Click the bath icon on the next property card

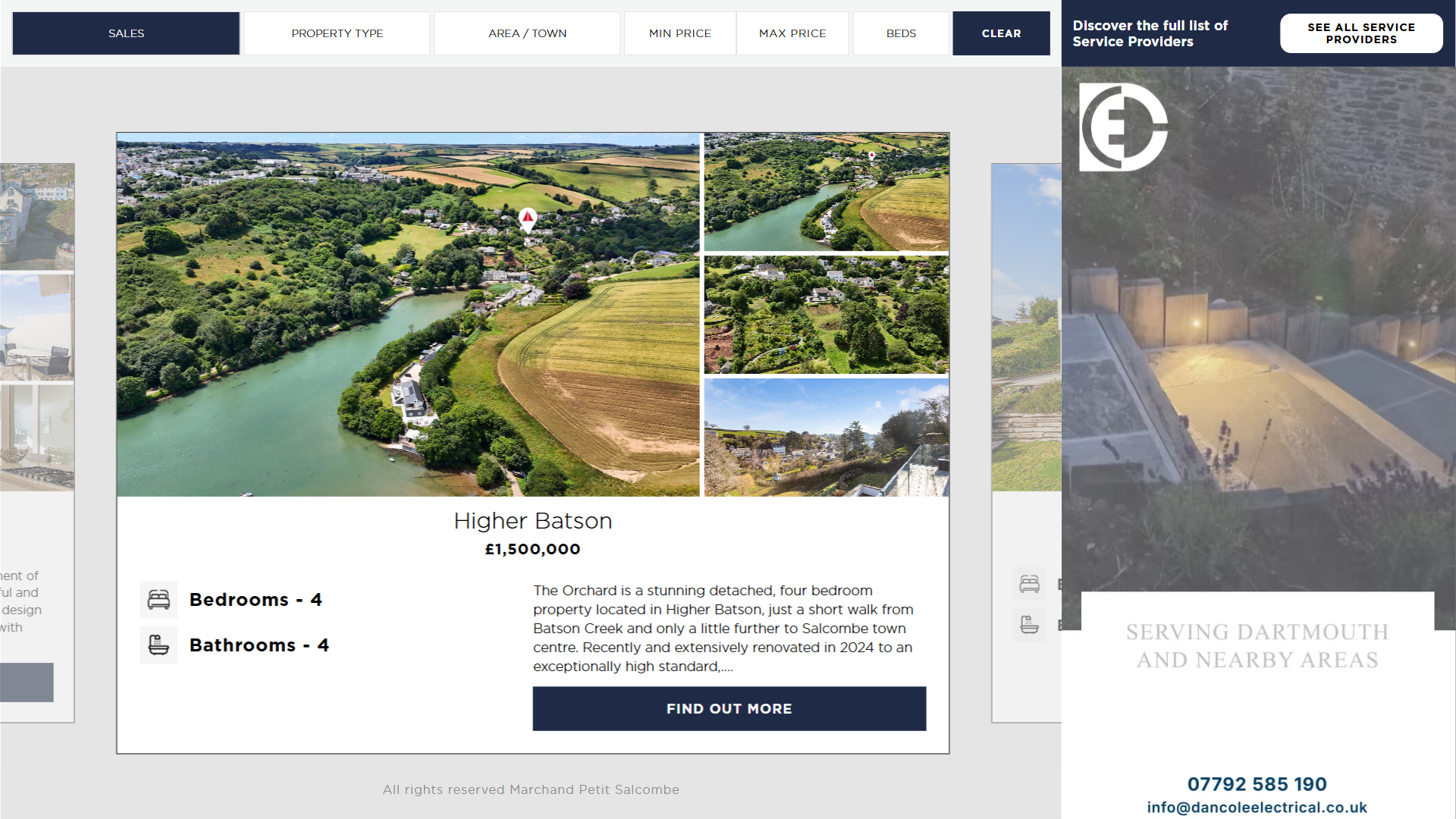tap(1029, 625)
